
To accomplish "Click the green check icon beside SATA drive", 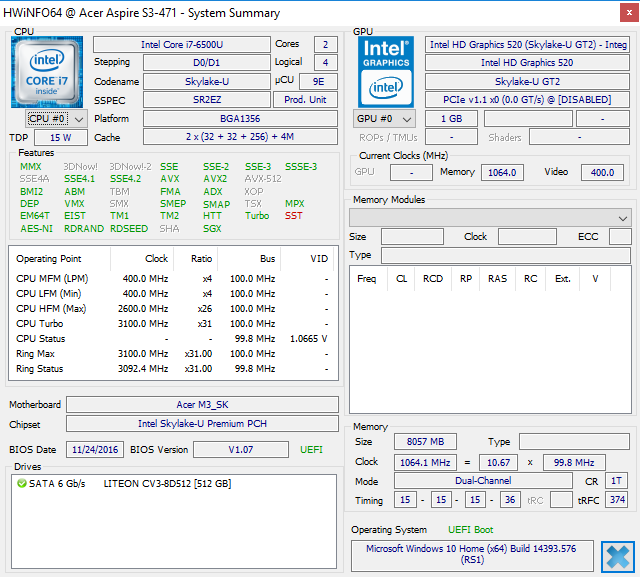I will [x=22, y=484].
